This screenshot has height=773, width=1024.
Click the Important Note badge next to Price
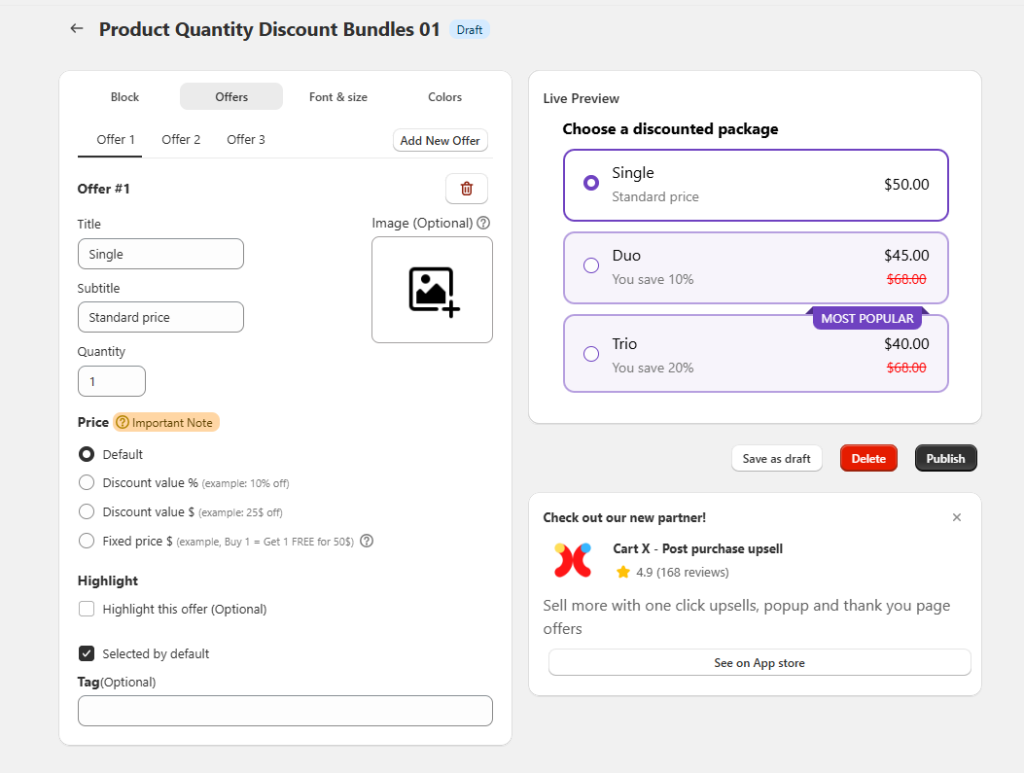click(x=166, y=422)
